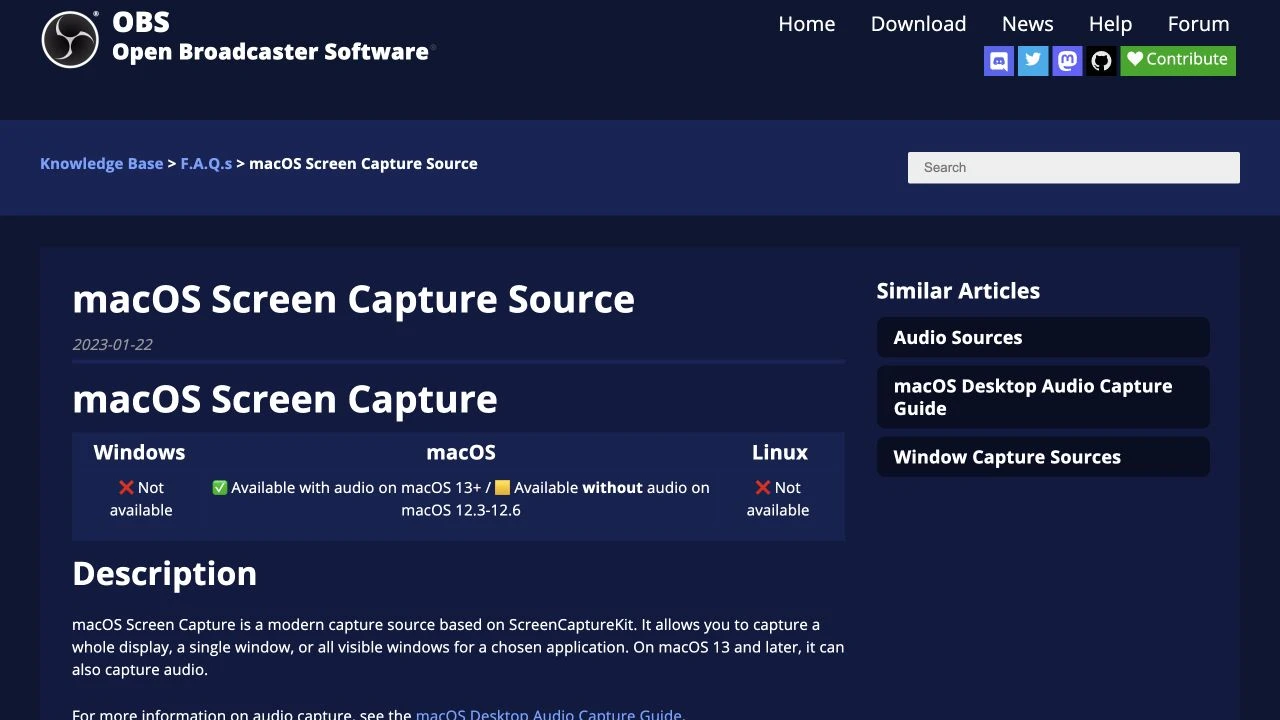This screenshot has width=1280, height=720.
Task: Focus the Search input field
Action: click(x=1074, y=168)
